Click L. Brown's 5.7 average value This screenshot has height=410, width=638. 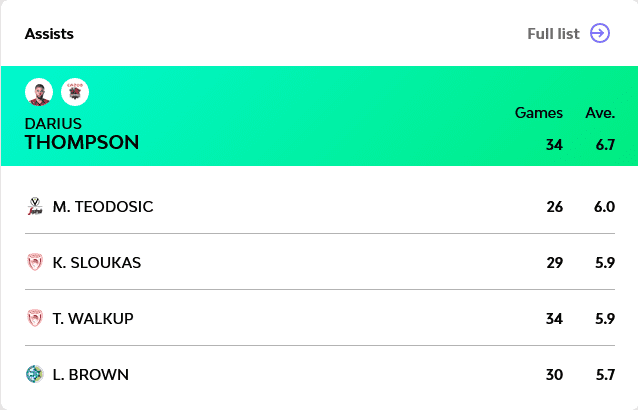pyautogui.click(x=604, y=375)
